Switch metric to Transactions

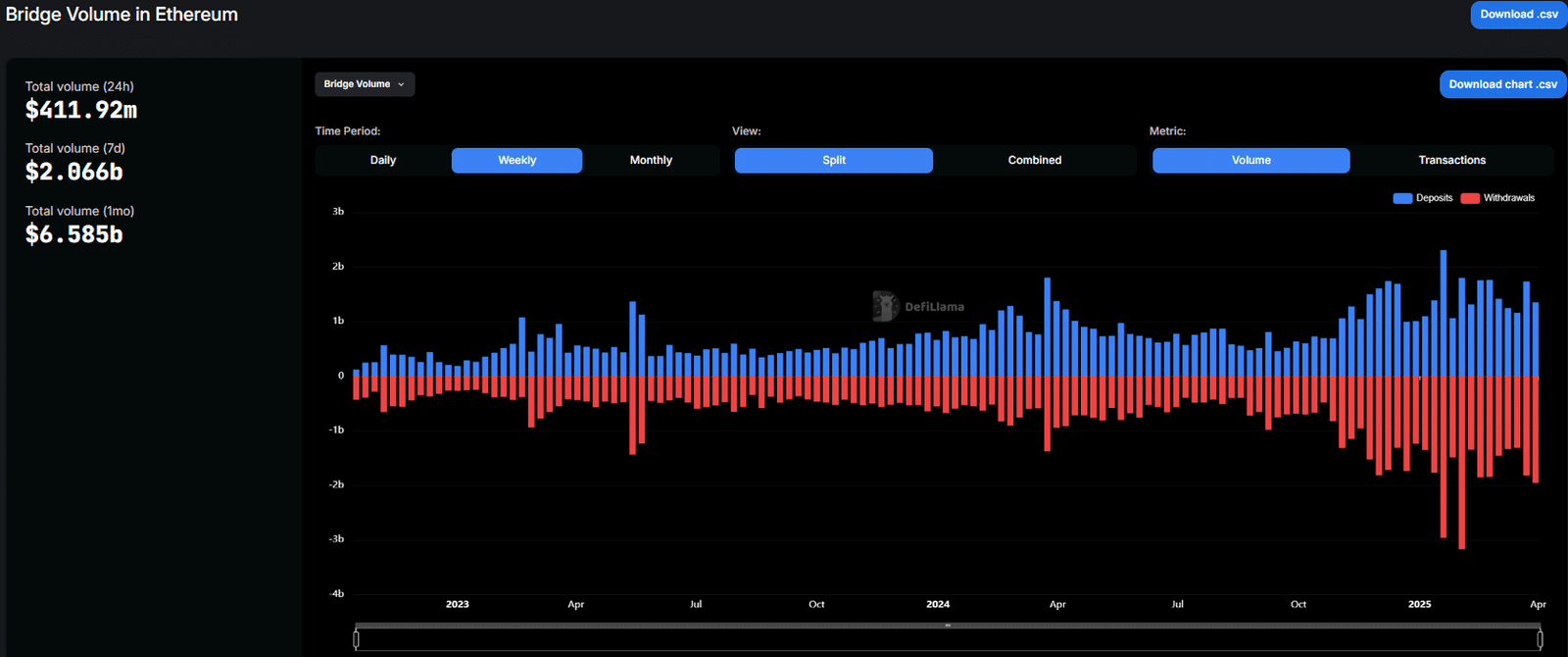click(1451, 160)
